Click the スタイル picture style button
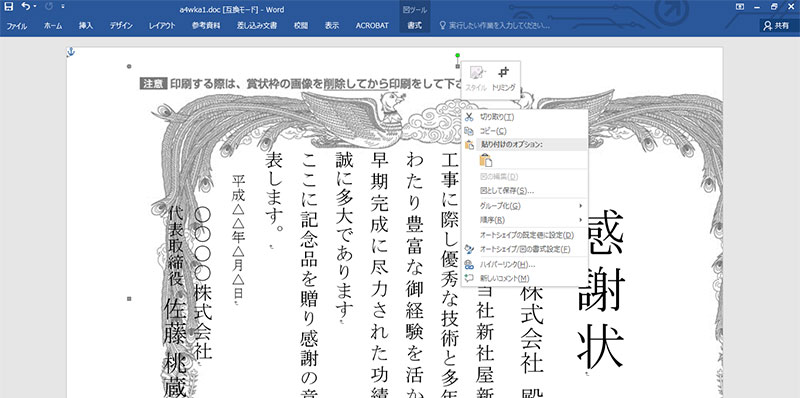 pos(477,79)
